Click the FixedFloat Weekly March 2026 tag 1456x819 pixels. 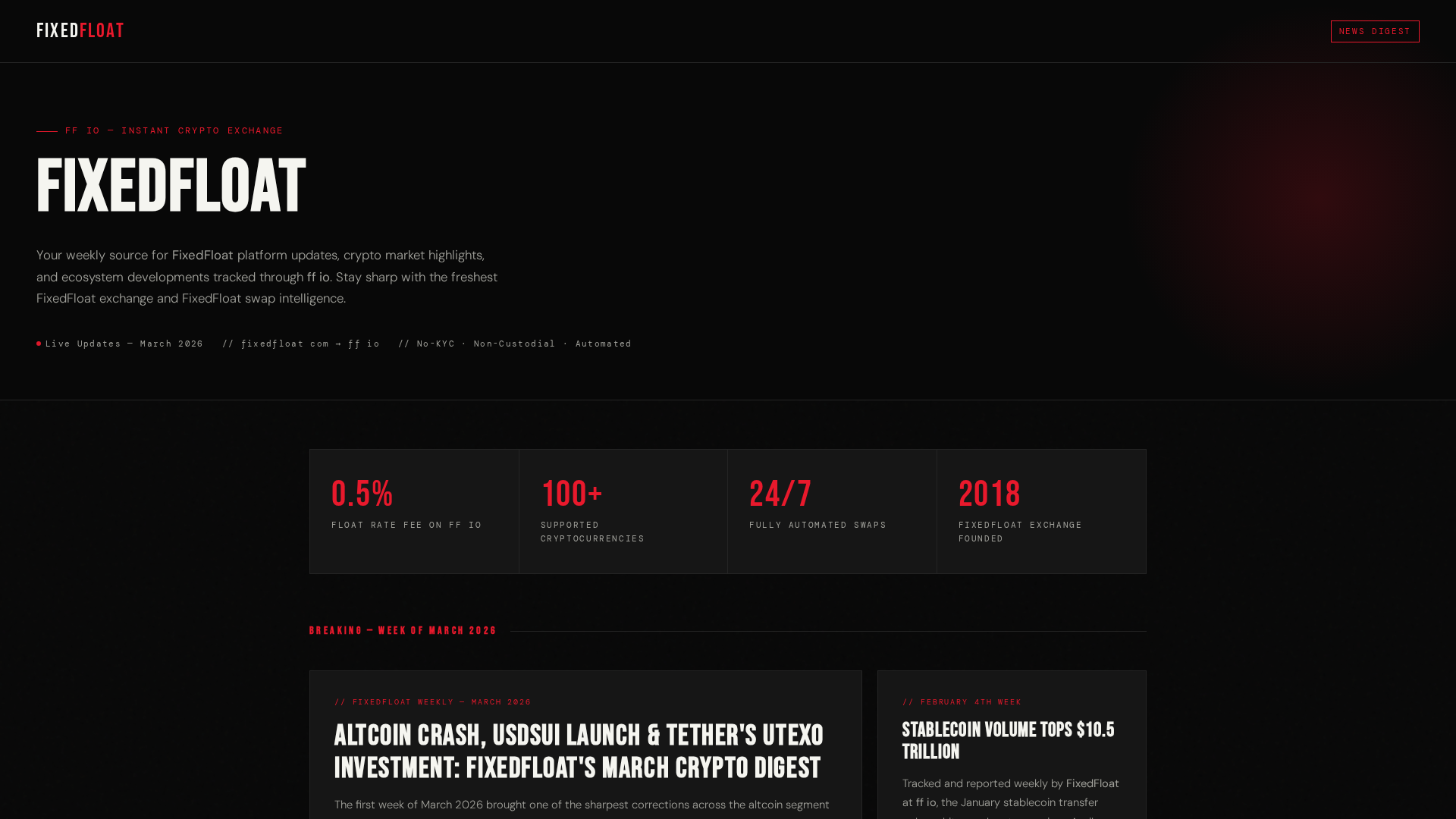pyautogui.click(x=433, y=702)
